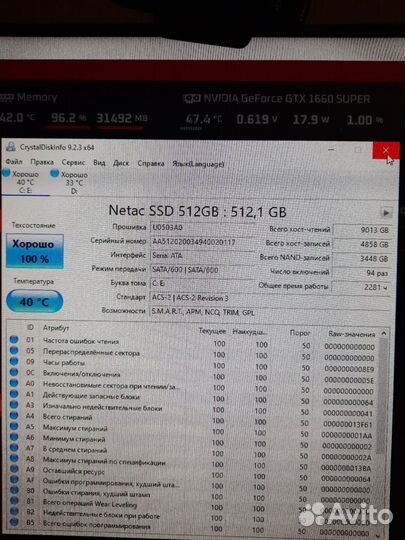This screenshot has width=405, height=540.
Task: Click the total NAND writes value 3448 GB
Action: point(362,259)
